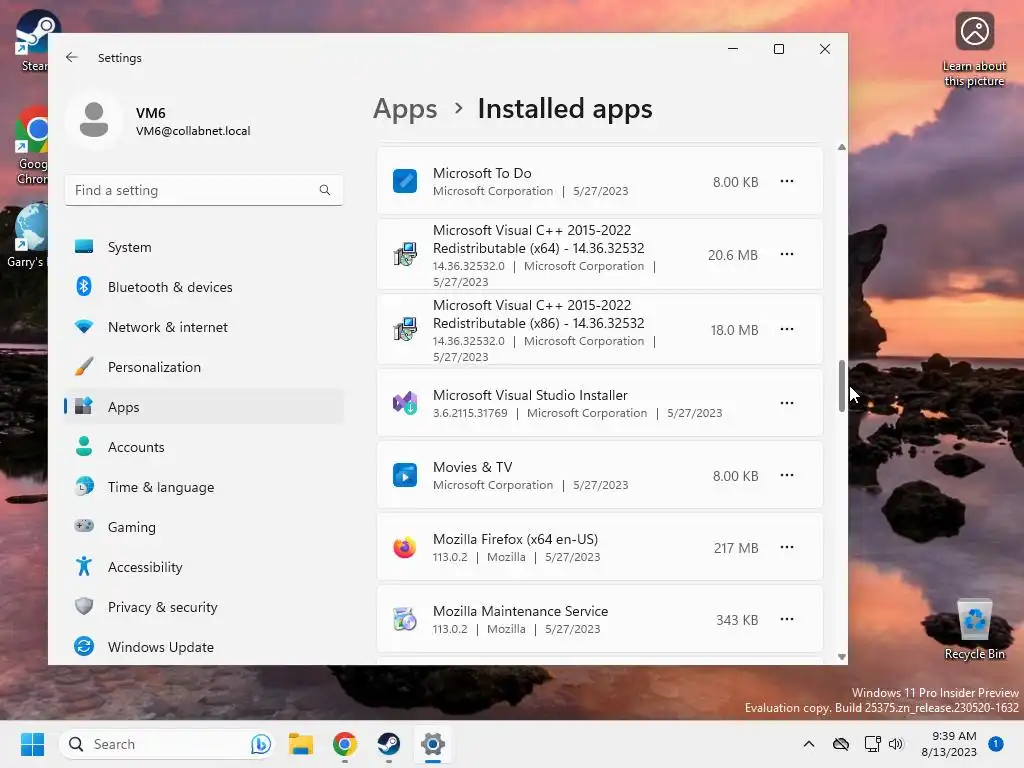The height and width of the screenshot is (768, 1024).
Task: Select the Google Chrome desktop shortcut
Action: (x=31, y=145)
